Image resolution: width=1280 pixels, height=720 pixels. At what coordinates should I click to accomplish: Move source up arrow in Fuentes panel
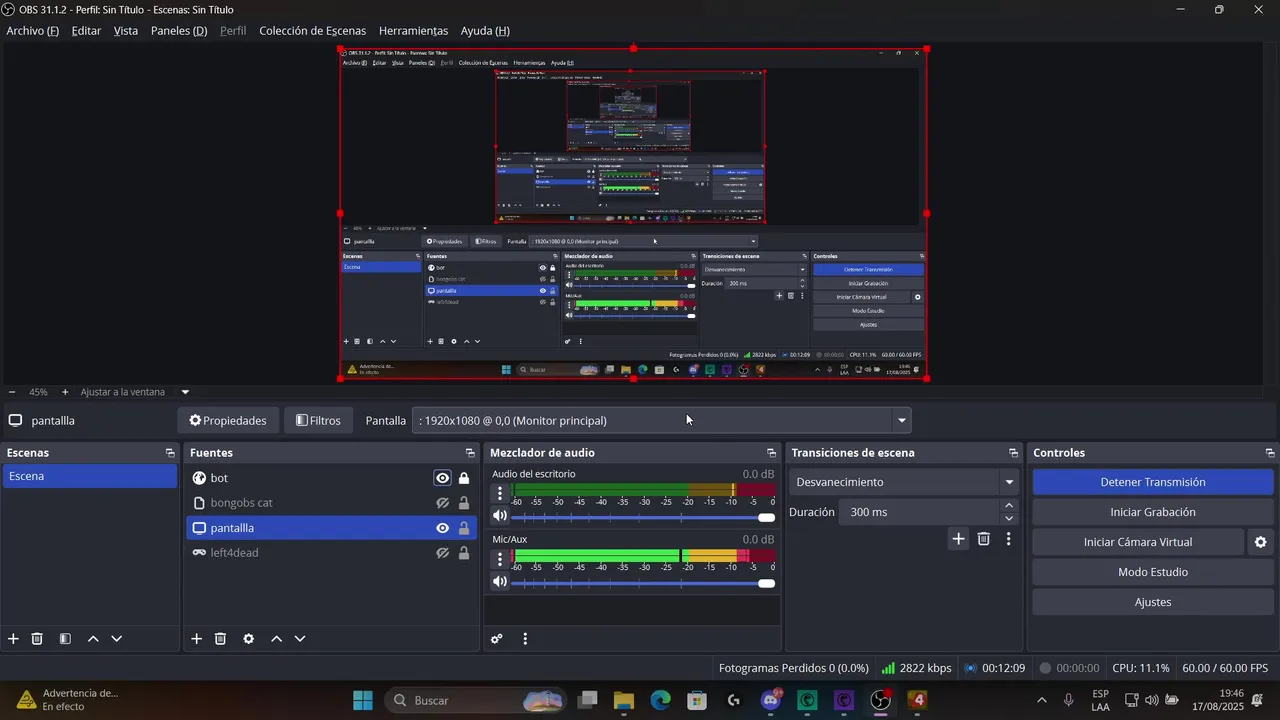[x=276, y=639]
